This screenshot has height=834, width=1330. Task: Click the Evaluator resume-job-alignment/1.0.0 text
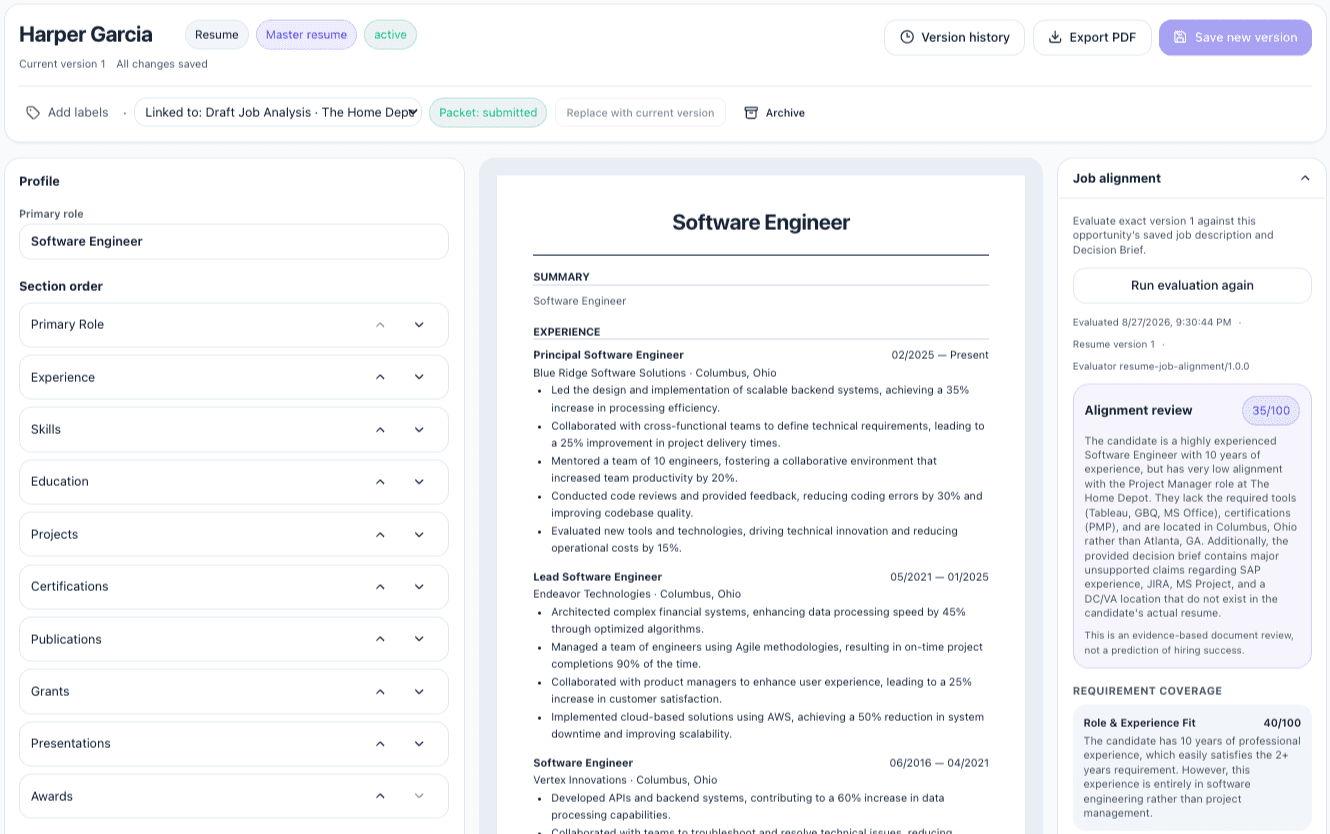(1160, 366)
